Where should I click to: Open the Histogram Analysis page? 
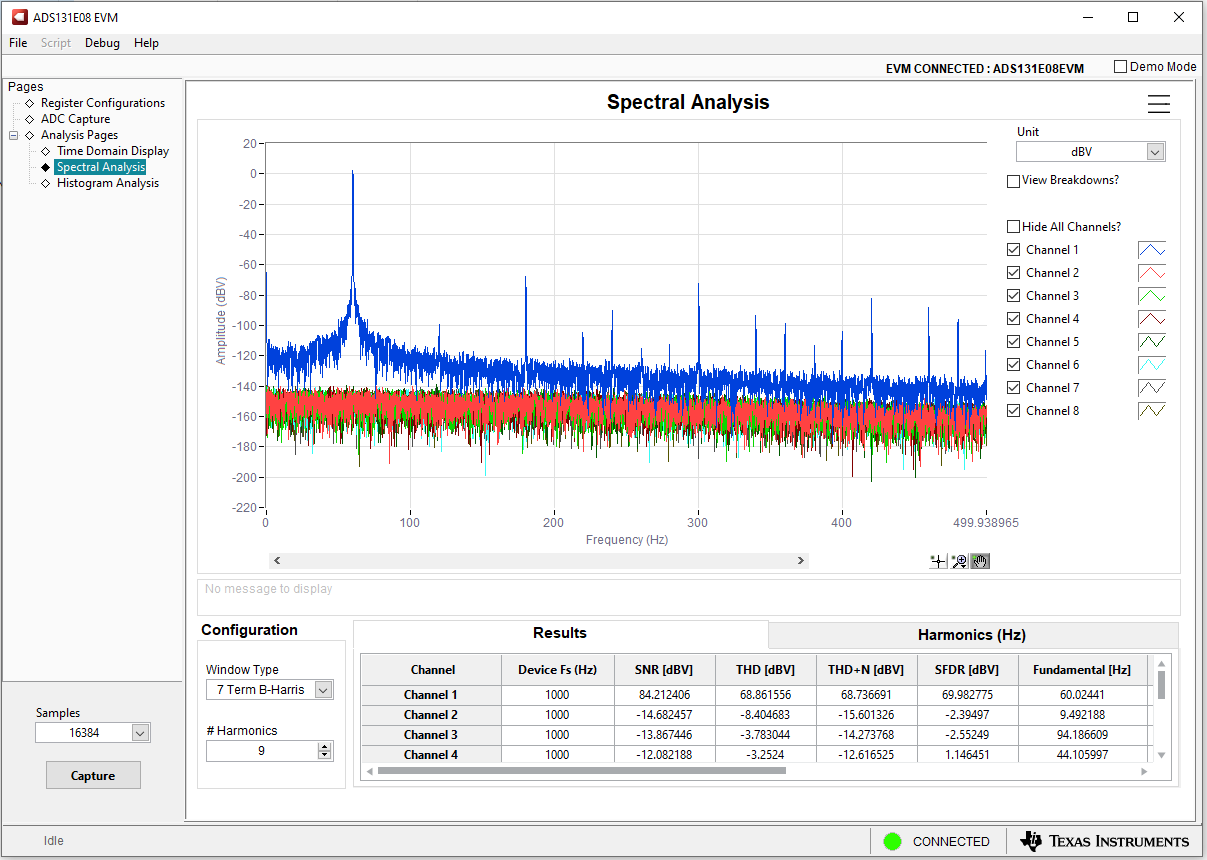(x=107, y=183)
